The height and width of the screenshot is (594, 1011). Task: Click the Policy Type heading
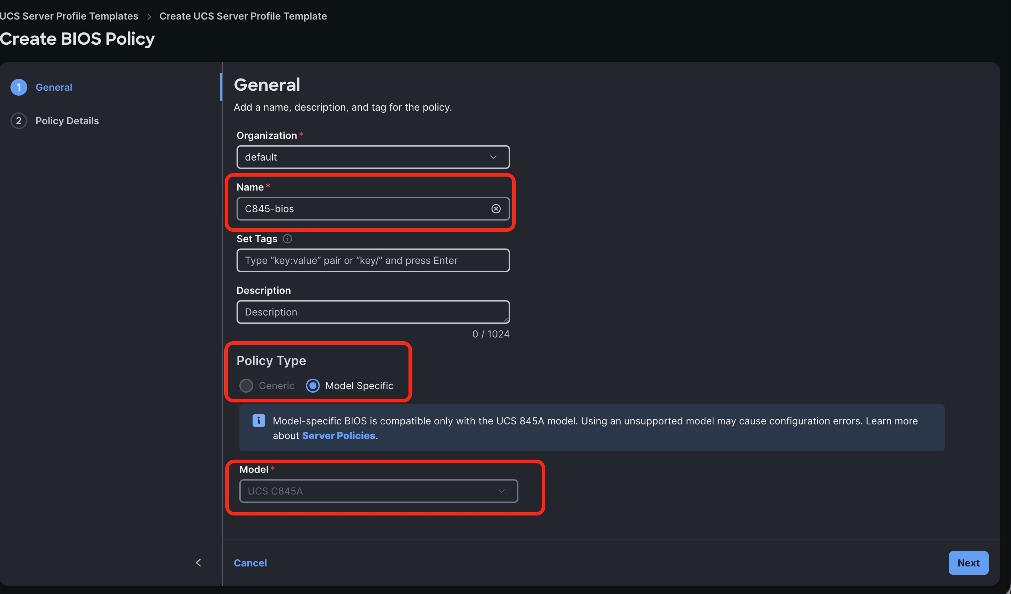tap(271, 361)
